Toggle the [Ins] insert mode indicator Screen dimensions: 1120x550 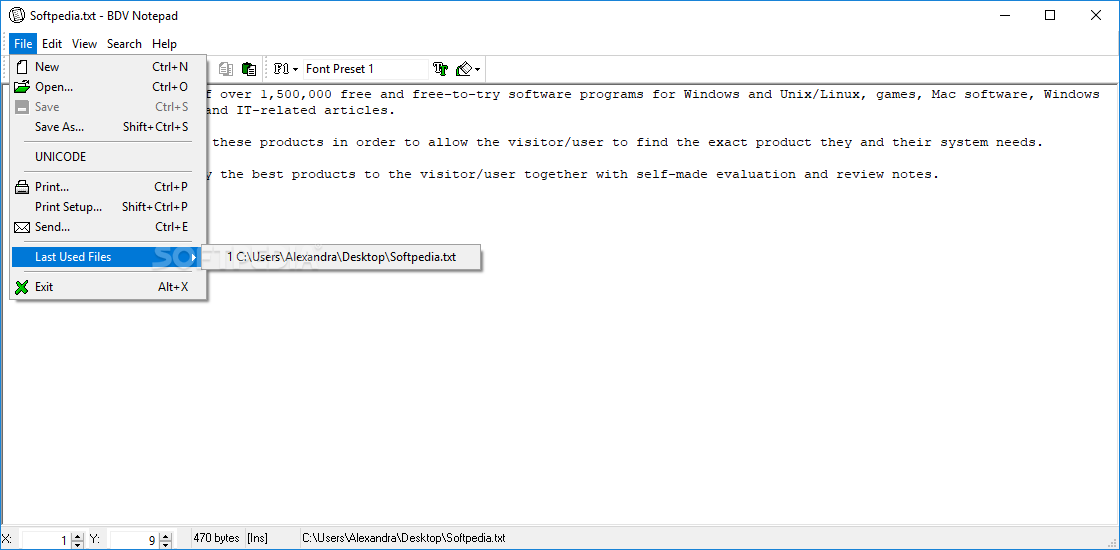coord(257,538)
